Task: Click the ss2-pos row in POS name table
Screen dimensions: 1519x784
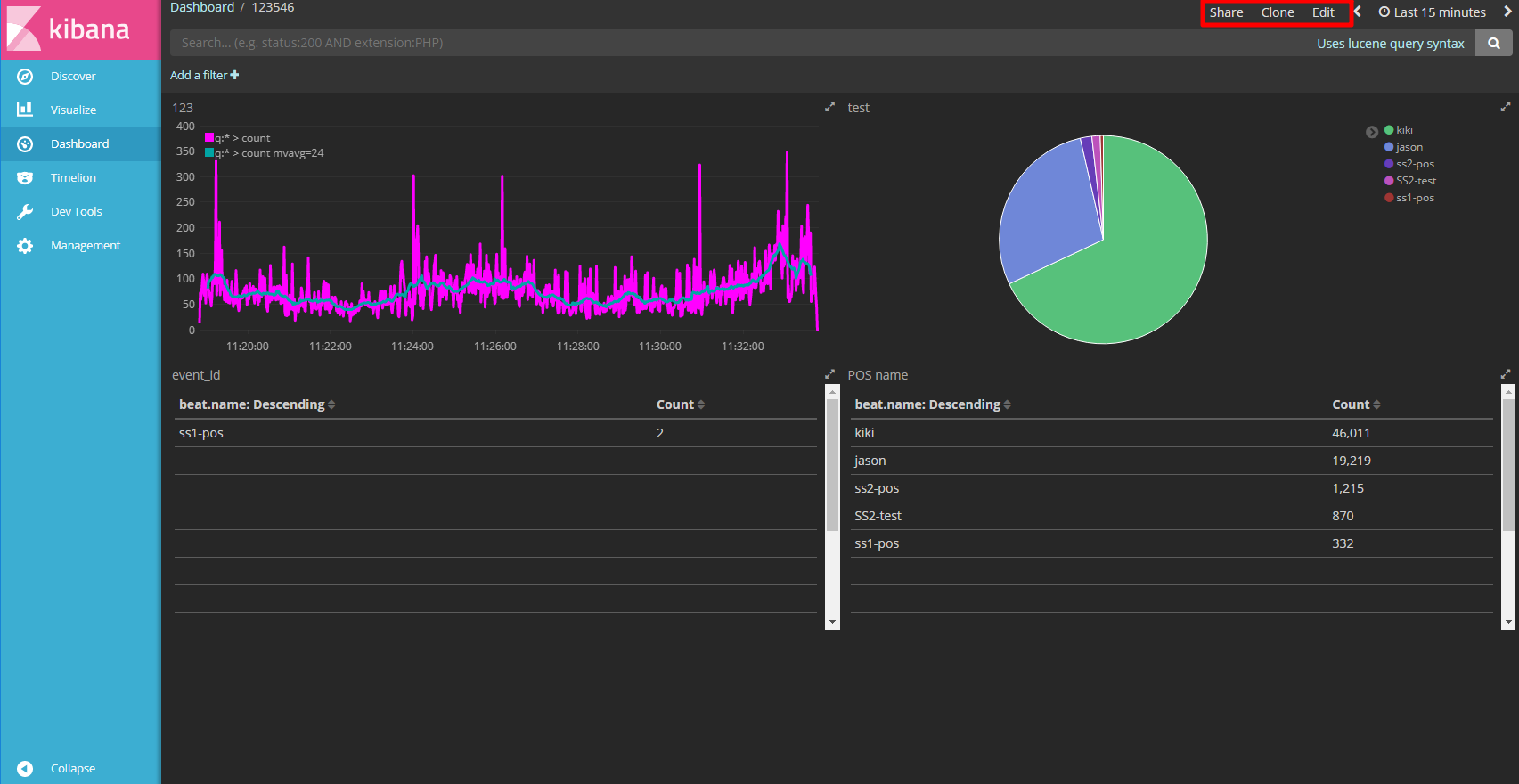Action: [x=1172, y=488]
